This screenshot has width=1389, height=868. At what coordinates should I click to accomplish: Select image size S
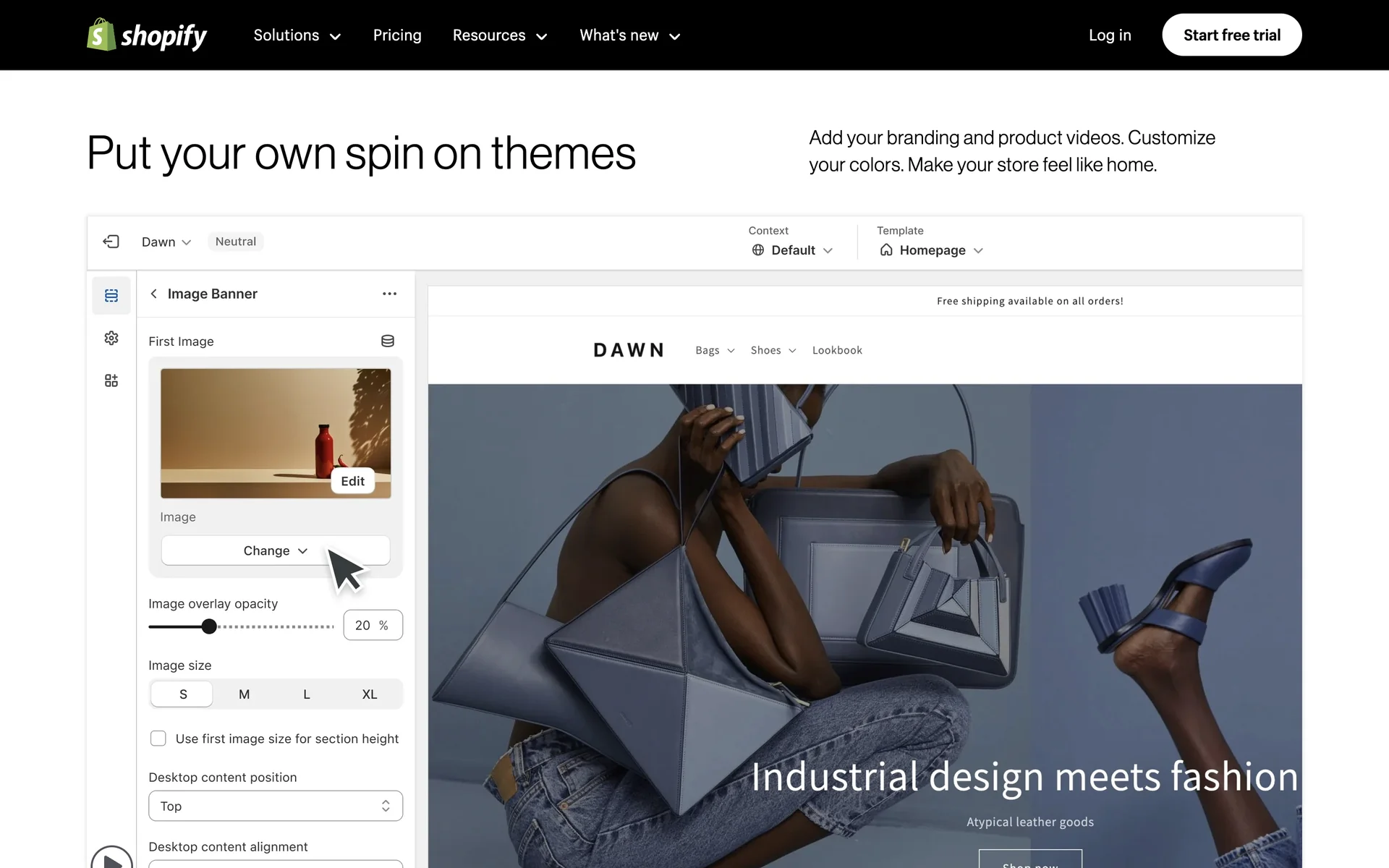click(x=182, y=694)
